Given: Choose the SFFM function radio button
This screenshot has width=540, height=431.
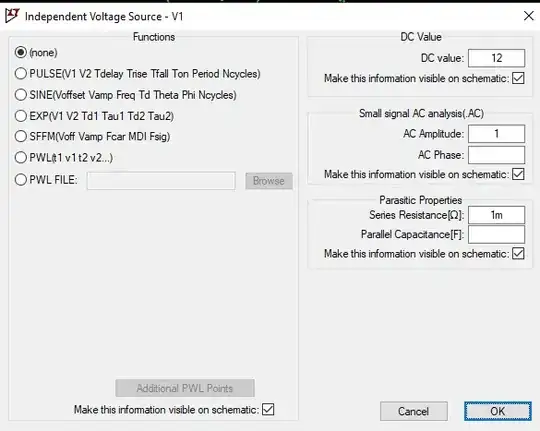Looking at the screenshot, I should pyautogui.click(x=21, y=136).
